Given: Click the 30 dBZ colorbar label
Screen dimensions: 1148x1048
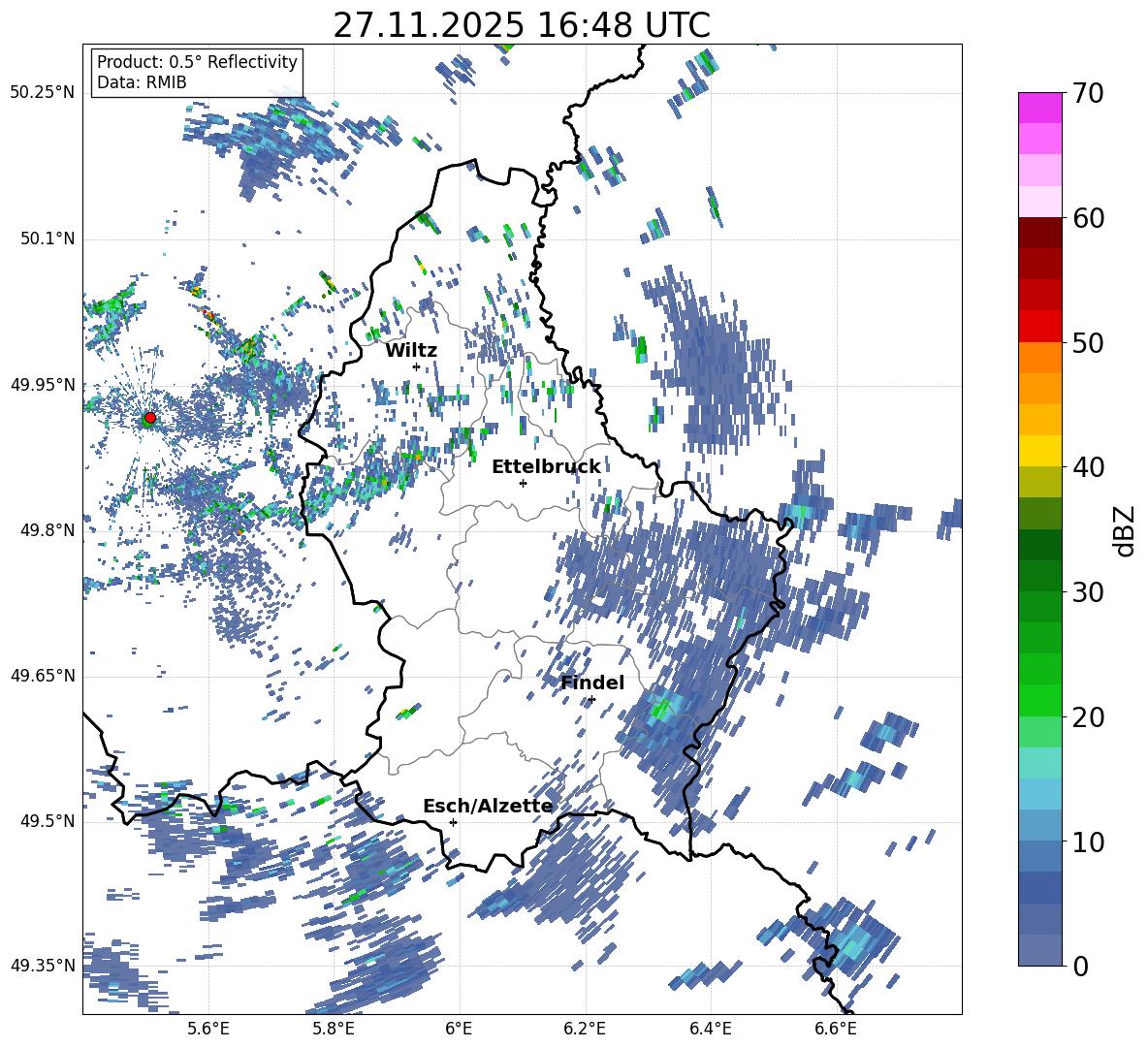Looking at the screenshot, I should point(1088,592).
